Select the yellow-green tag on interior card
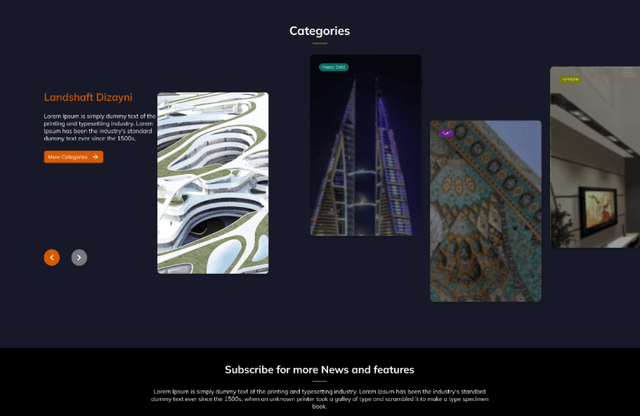Image resolution: width=640 pixels, height=416 pixels. click(x=570, y=79)
